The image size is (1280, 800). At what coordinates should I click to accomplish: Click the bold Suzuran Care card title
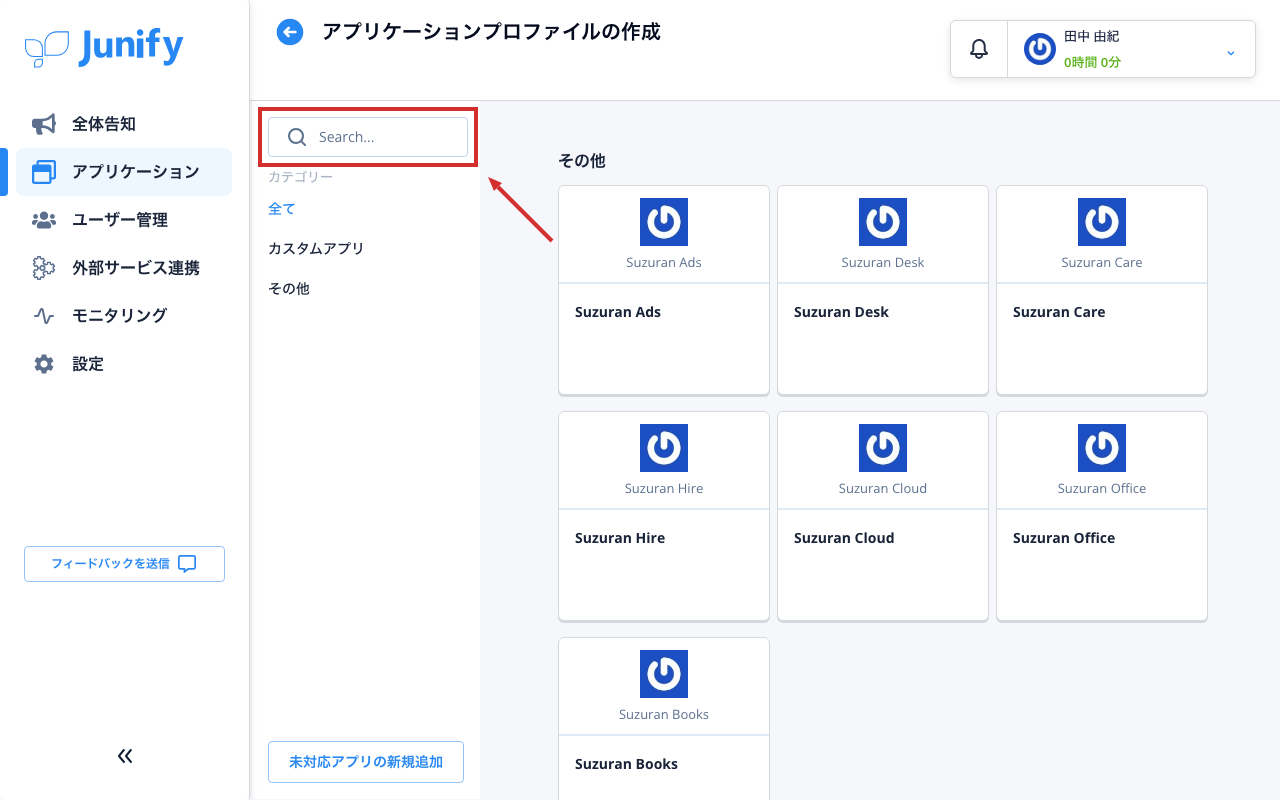point(1059,312)
